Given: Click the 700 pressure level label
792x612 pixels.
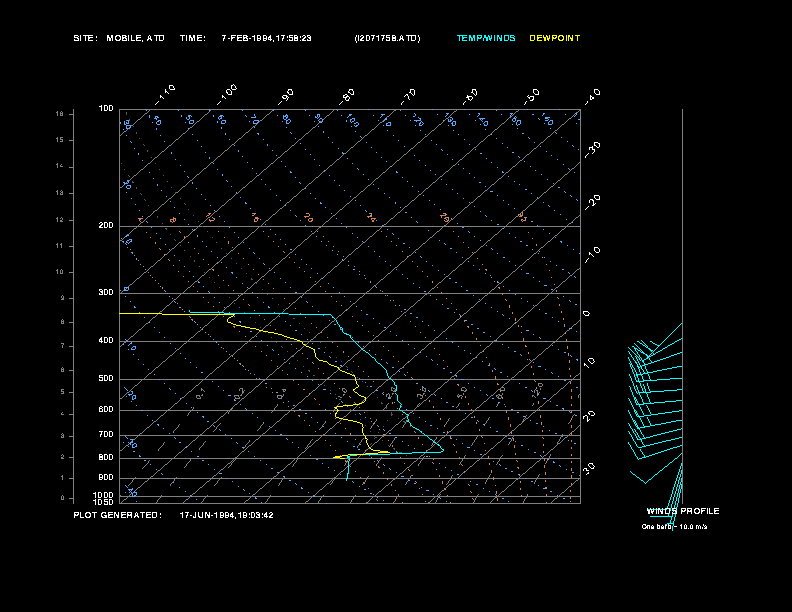Looking at the screenshot, I should click(x=106, y=435).
